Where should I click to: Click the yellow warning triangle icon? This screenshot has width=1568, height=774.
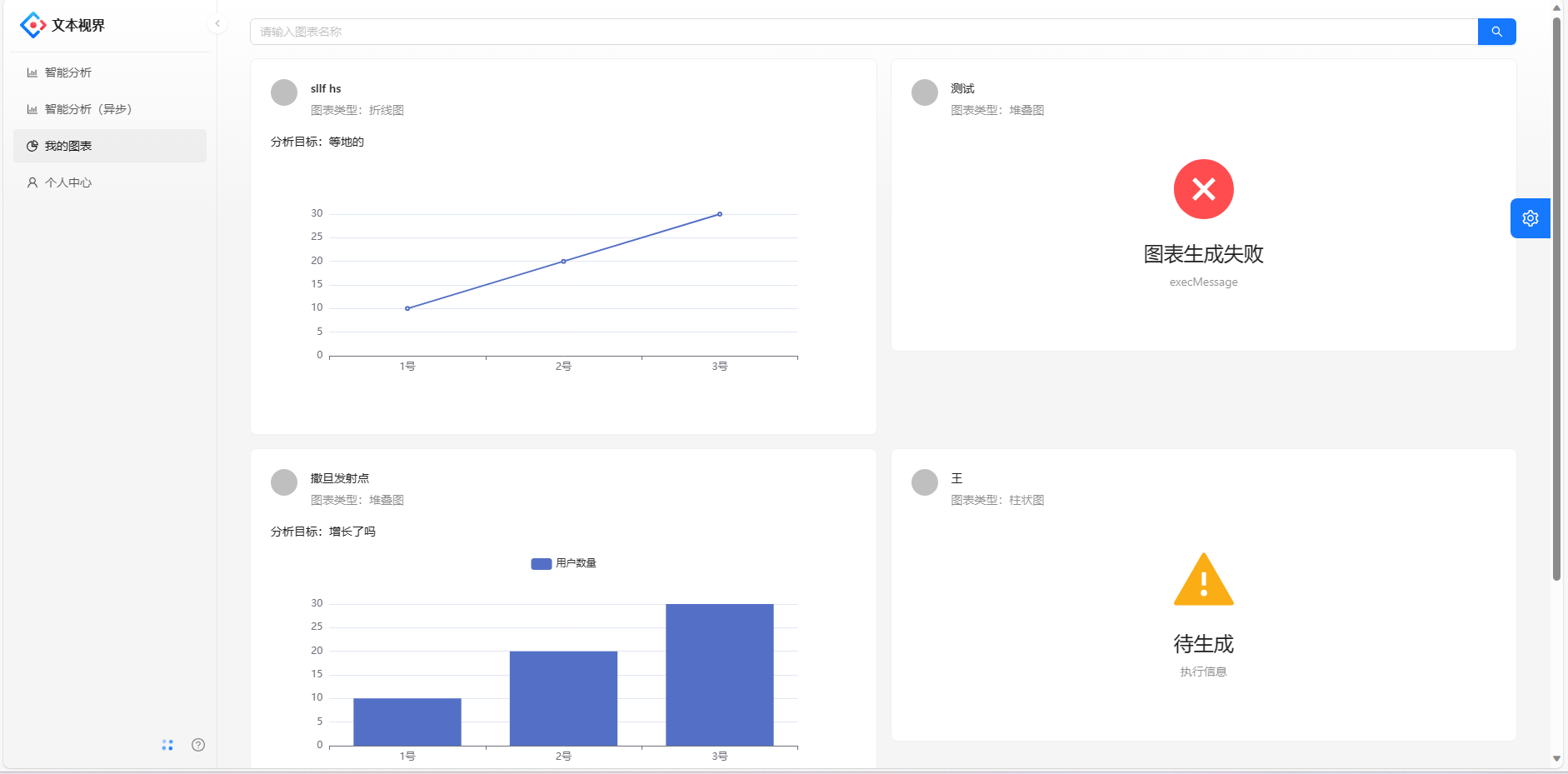pyautogui.click(x=1204, y=579)
